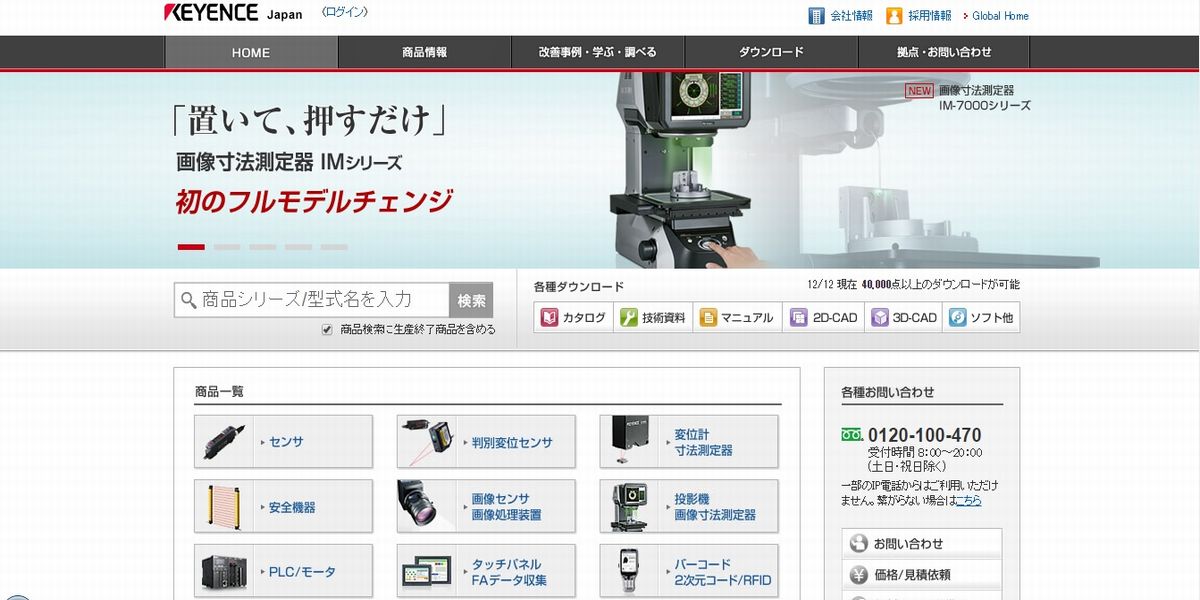
Task: Open the 改善事例・学ぶ・調べる menu
Action: [x=597, y=52]
